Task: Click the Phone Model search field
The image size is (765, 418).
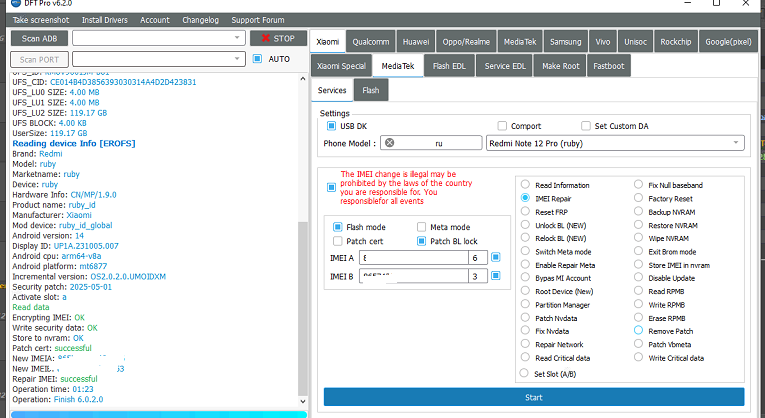Action: (431, 143)
